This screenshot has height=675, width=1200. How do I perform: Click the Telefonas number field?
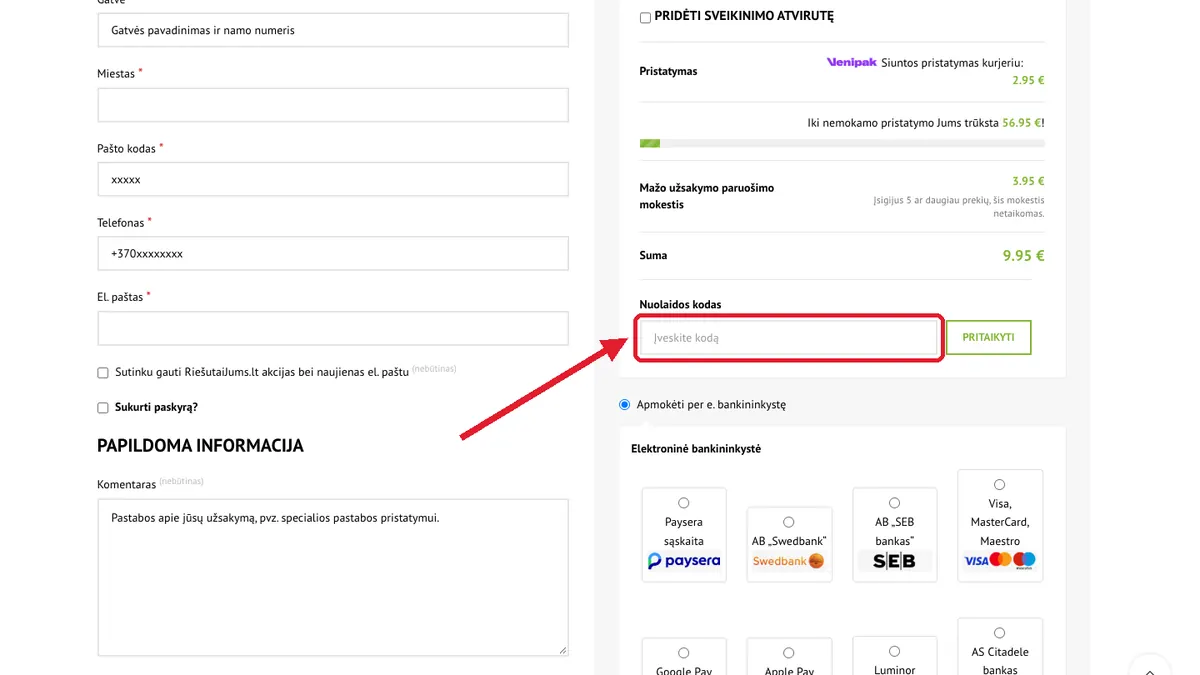333,254
